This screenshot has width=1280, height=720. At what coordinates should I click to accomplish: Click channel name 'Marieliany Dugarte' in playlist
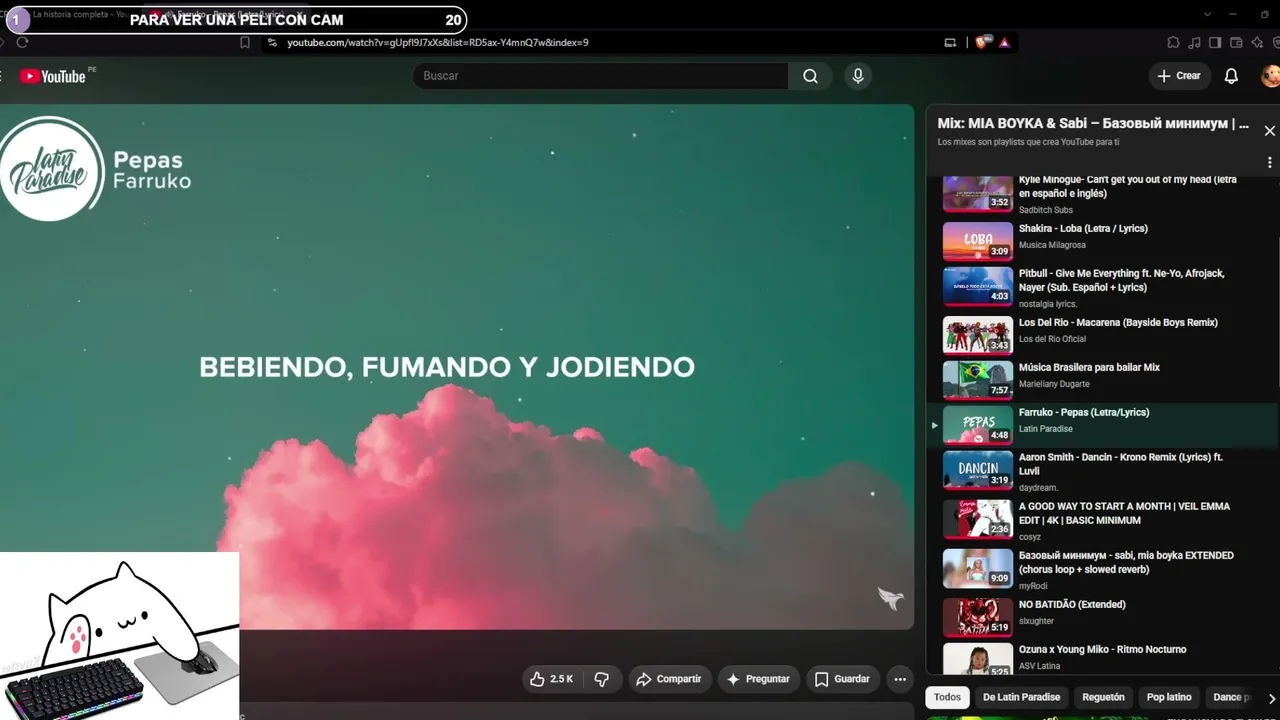coord(1054,384)
